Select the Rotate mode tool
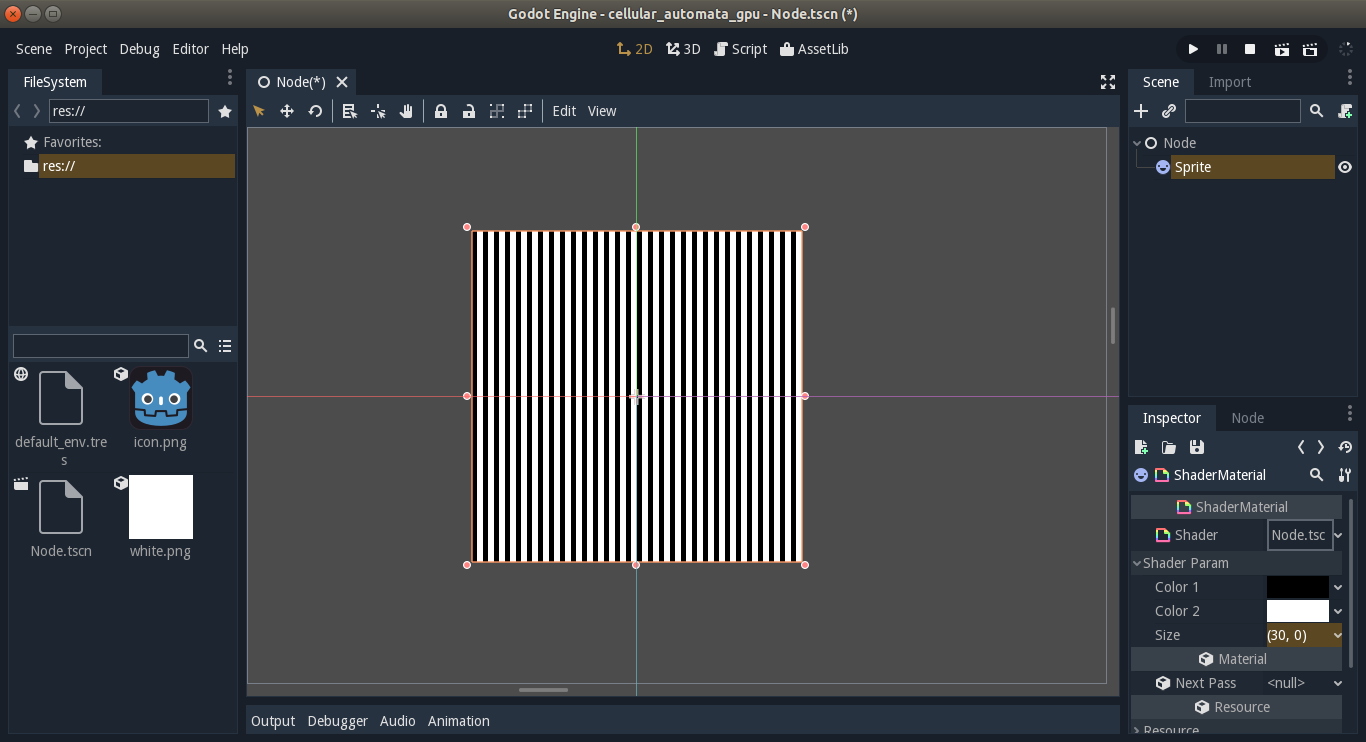This screenshot has height=742, width=1366. click(x=315, y=111)
